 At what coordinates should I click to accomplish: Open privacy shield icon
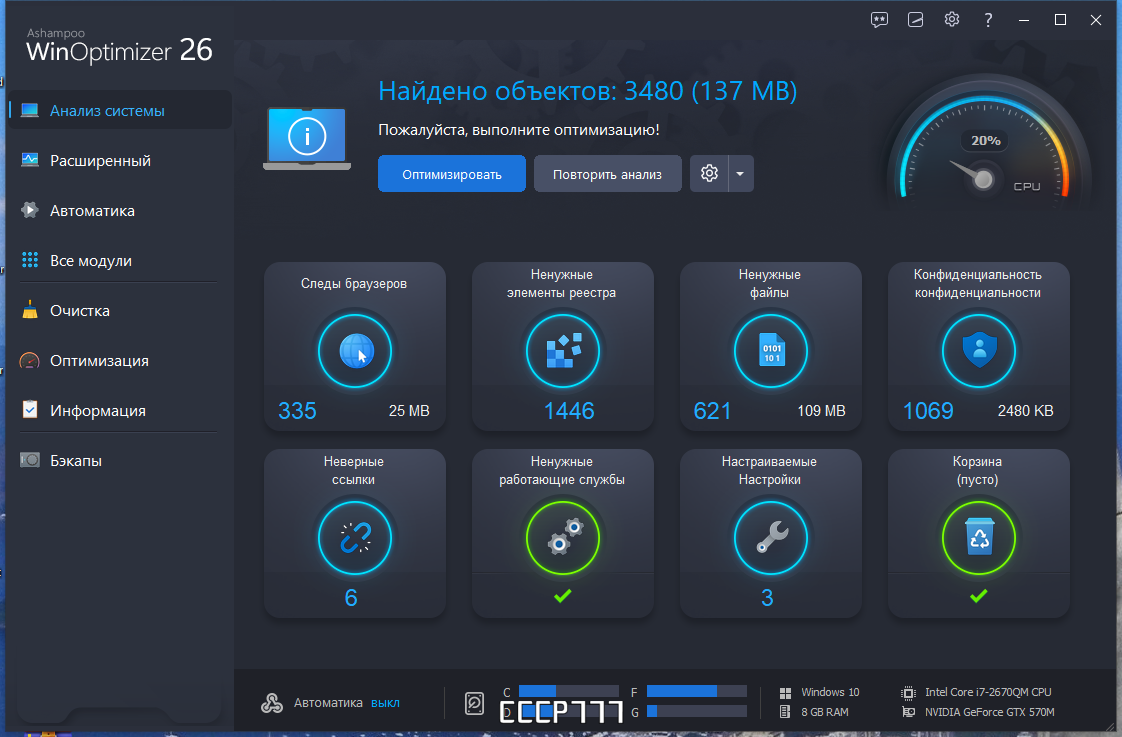pos(979,351)
